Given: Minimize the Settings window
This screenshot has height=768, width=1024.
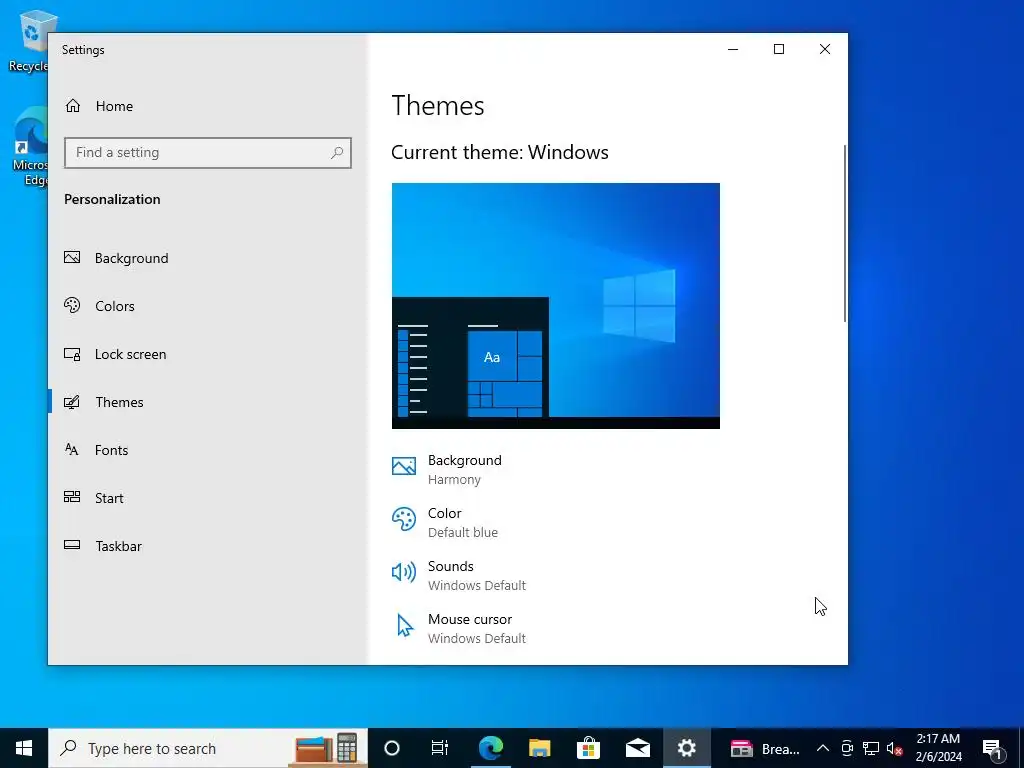Looking at the screenshot, I should click(733, 50).
